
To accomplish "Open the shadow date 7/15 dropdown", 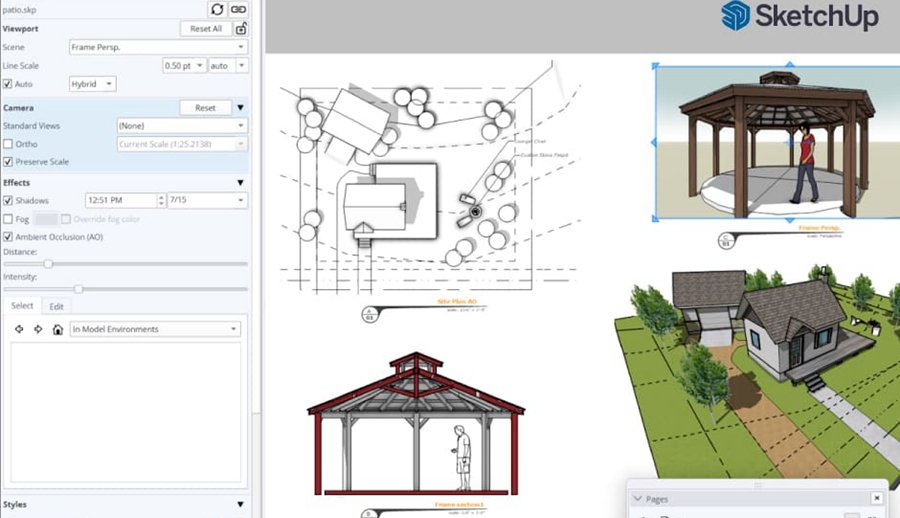I will (x=208, y=200).
